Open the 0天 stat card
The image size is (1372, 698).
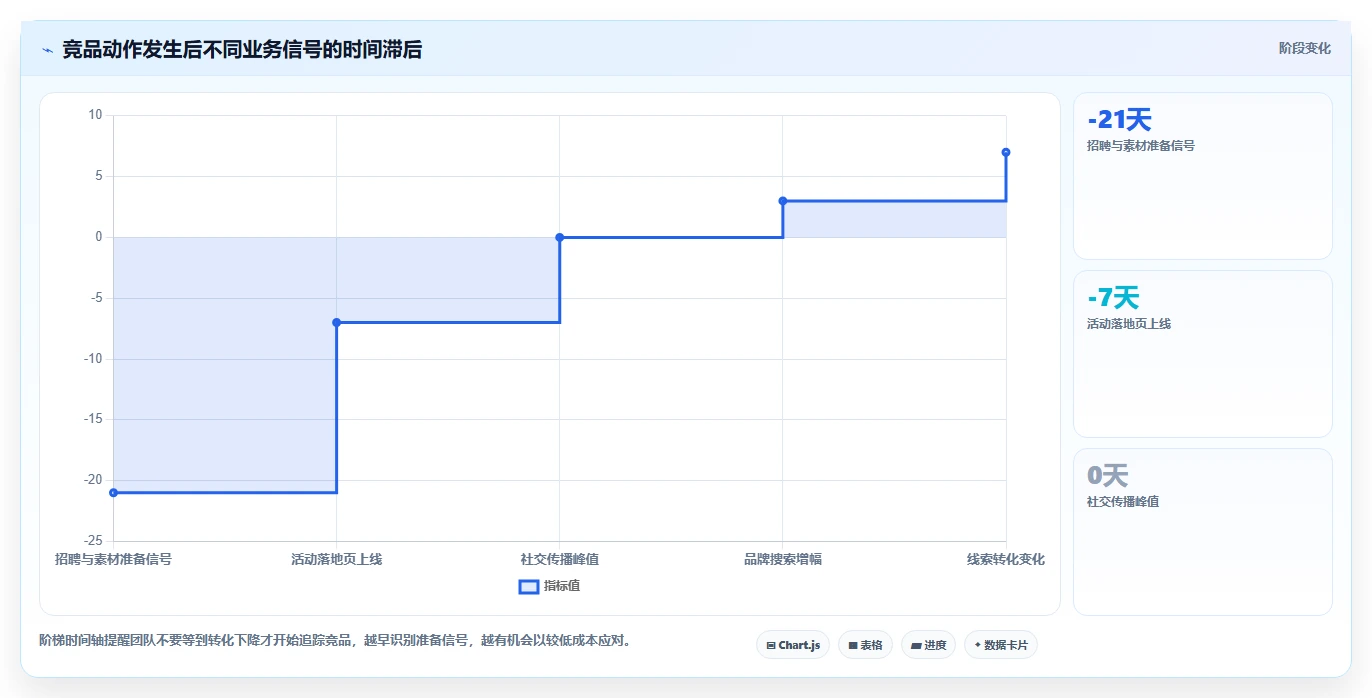click(1203, 532)
